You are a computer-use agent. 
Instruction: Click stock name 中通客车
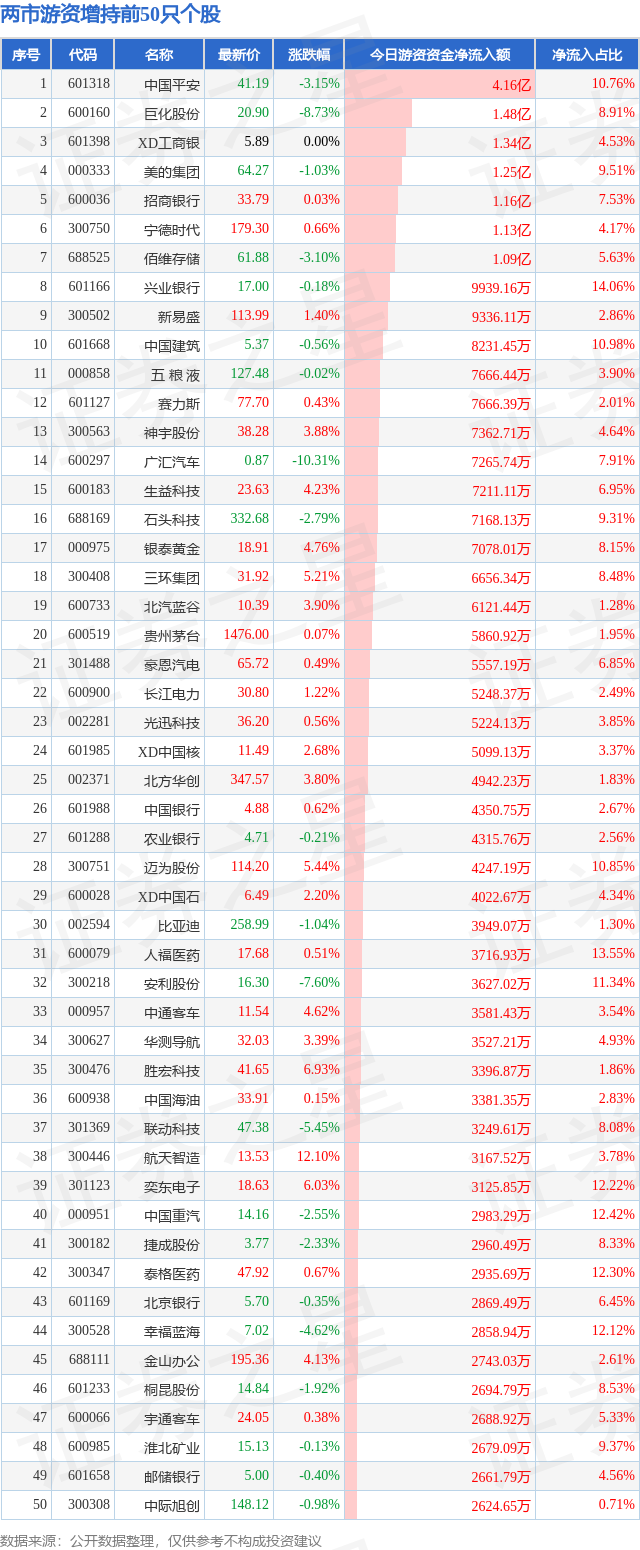172,1013
